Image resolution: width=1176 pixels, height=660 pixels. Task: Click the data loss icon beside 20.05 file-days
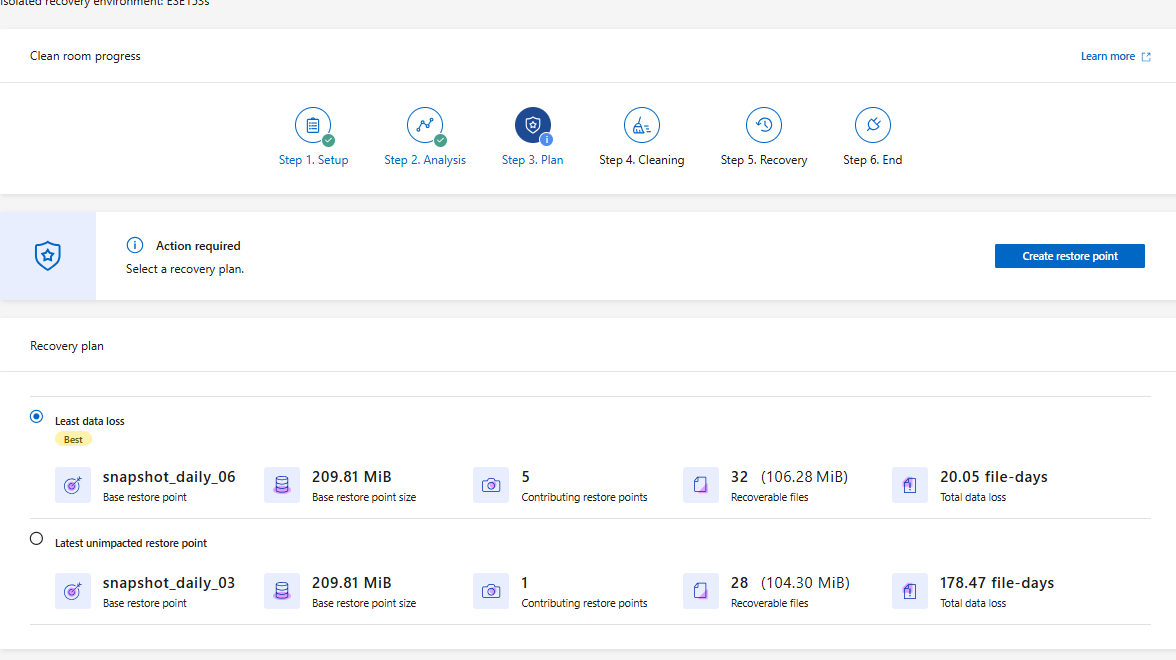pos(909,484)
